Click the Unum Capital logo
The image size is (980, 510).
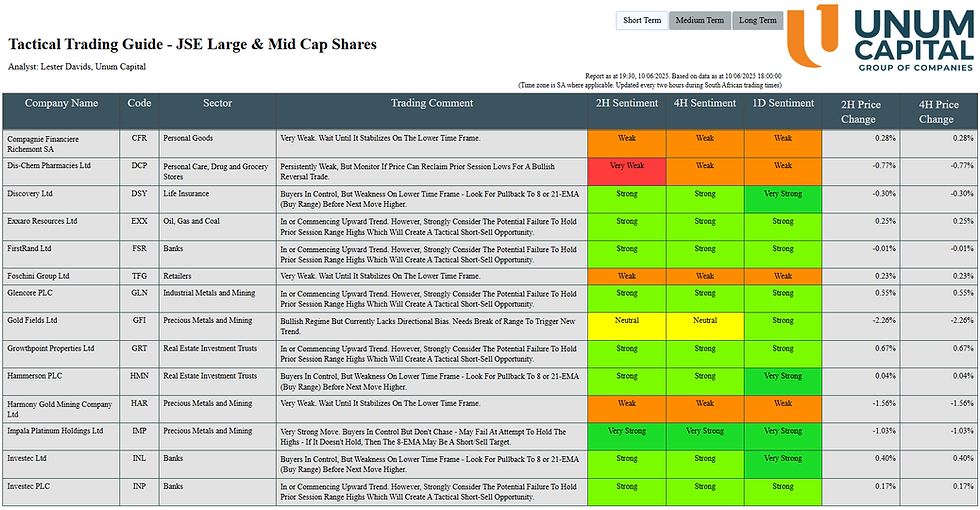click(880, 38)
